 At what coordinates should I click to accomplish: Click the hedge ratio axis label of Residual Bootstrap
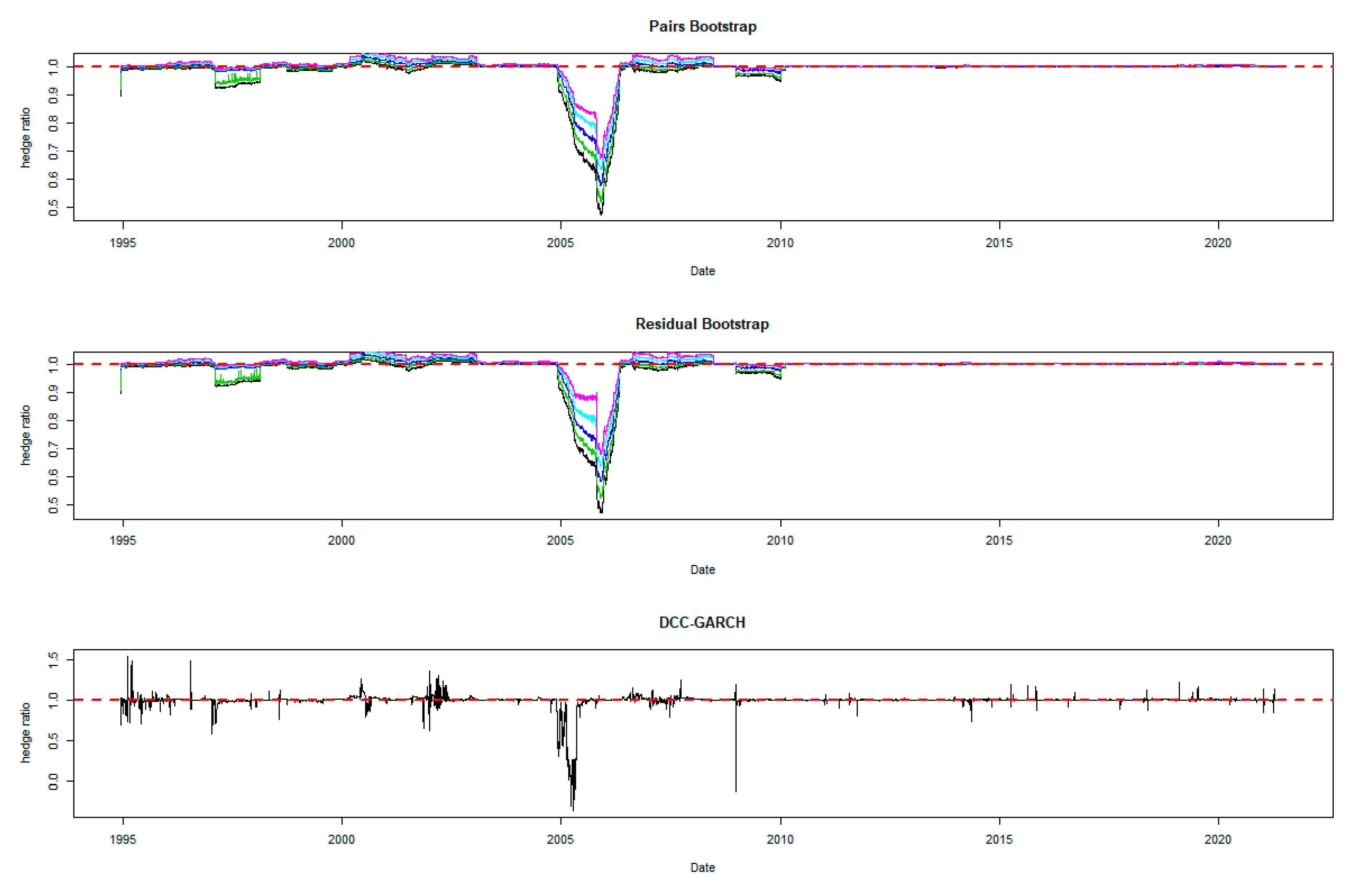25,435
